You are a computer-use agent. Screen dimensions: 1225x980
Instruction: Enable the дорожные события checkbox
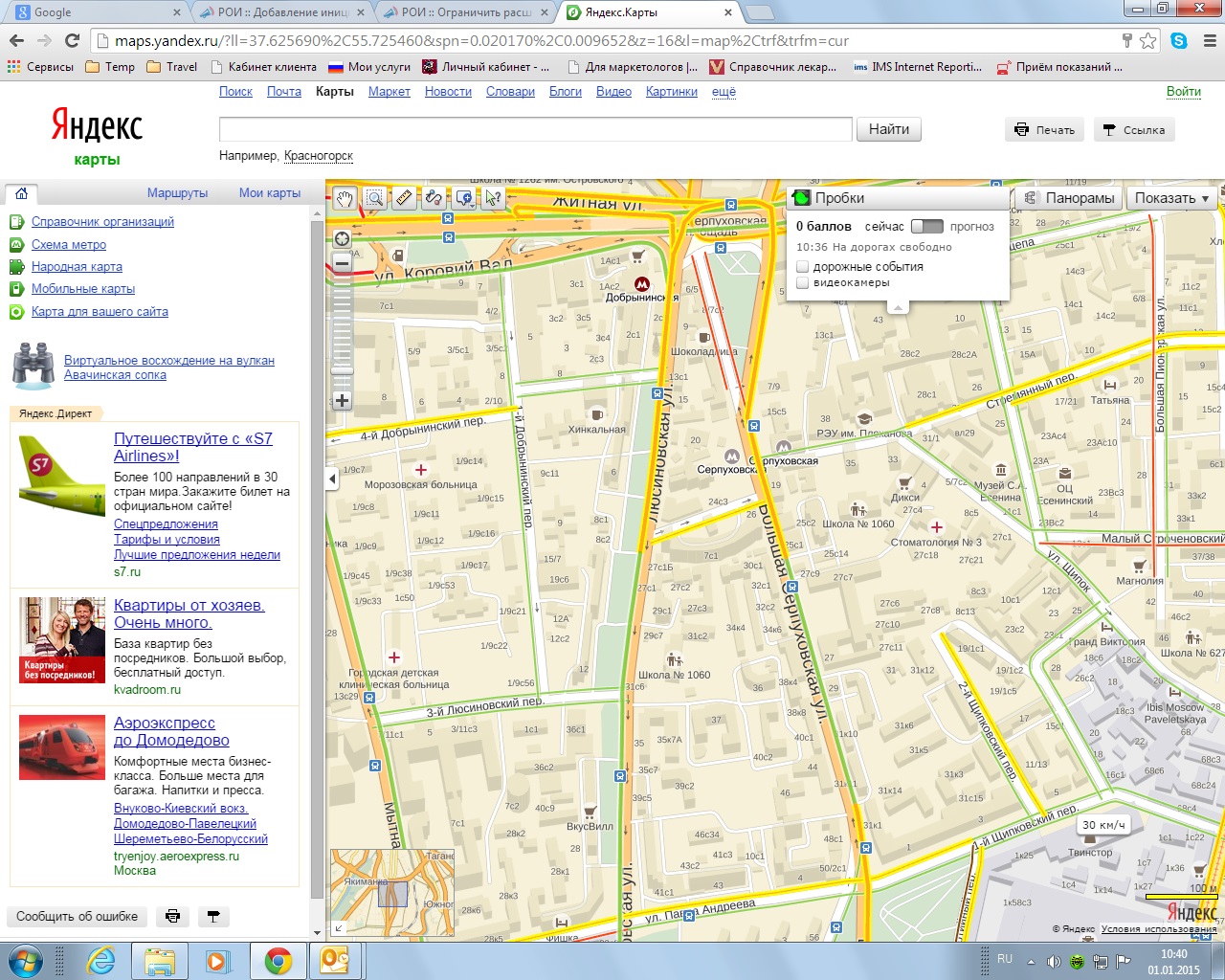(804, 267)
